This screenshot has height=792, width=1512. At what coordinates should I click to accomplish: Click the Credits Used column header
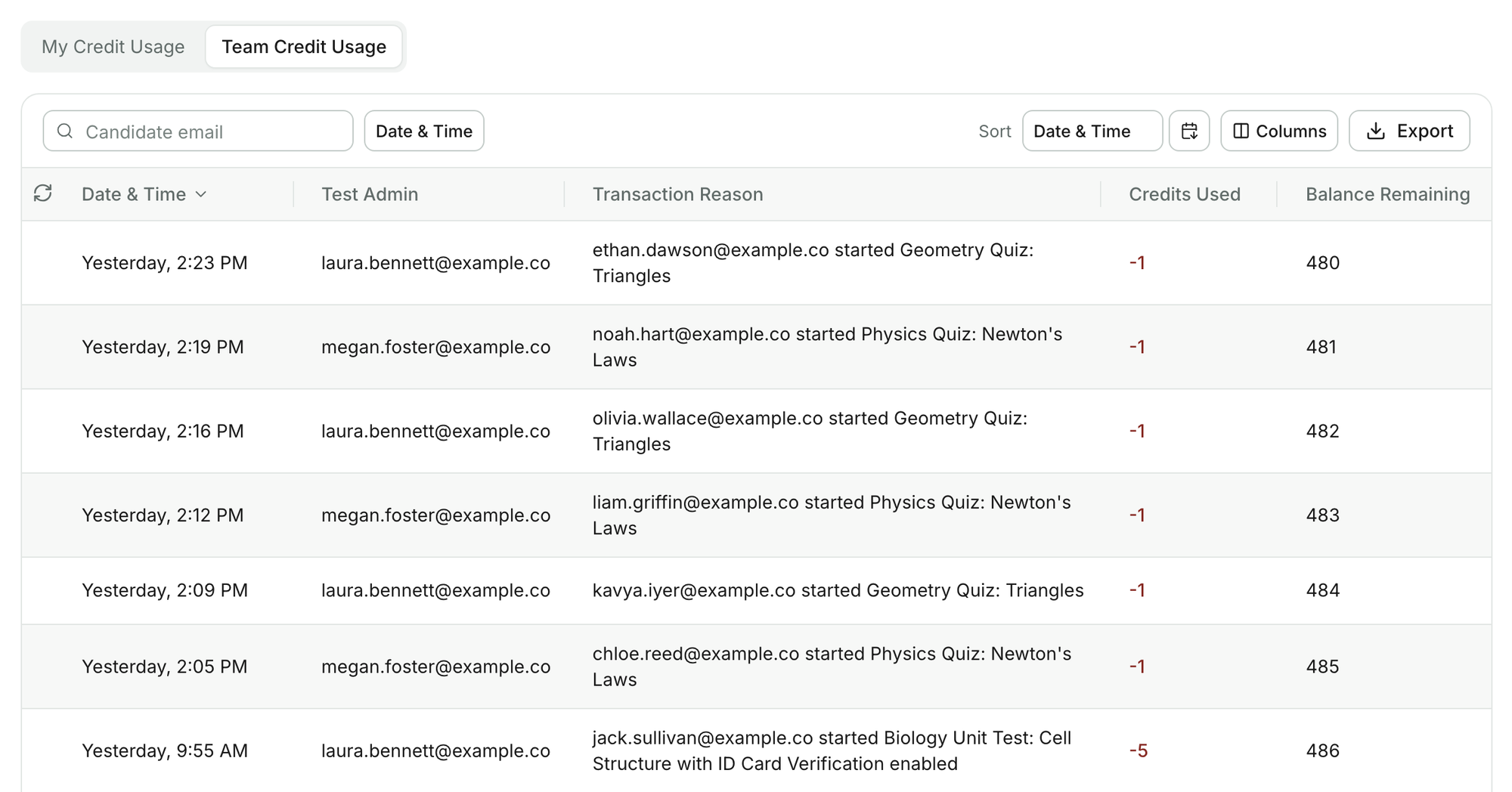[x=1185, y=194]
